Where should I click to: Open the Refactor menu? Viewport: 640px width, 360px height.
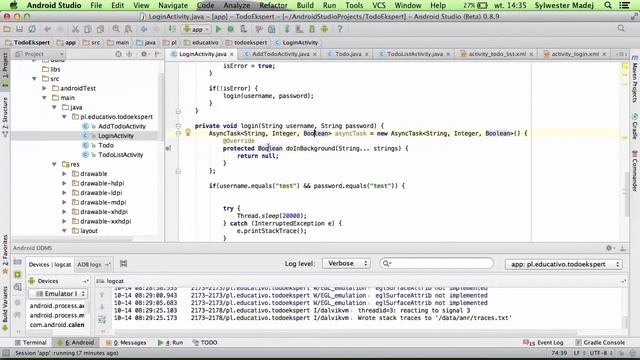point(273,5)
